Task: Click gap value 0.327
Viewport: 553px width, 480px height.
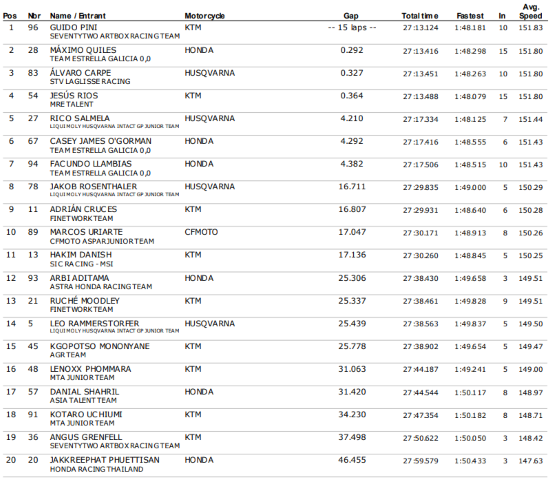Action: point(352,73)
